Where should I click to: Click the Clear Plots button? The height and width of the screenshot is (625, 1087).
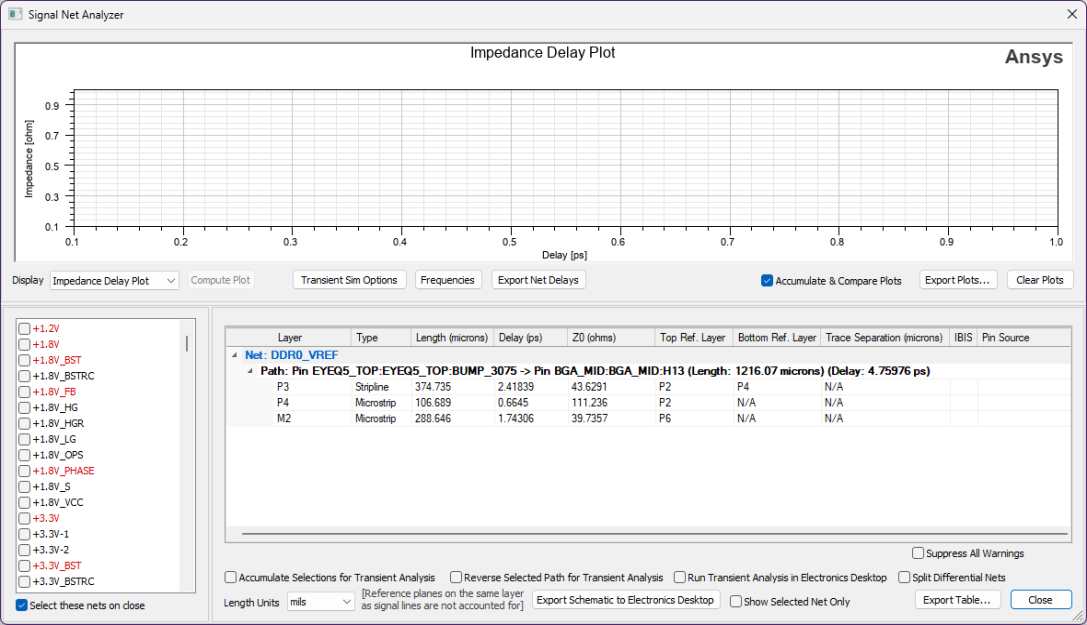point(1040,280)
